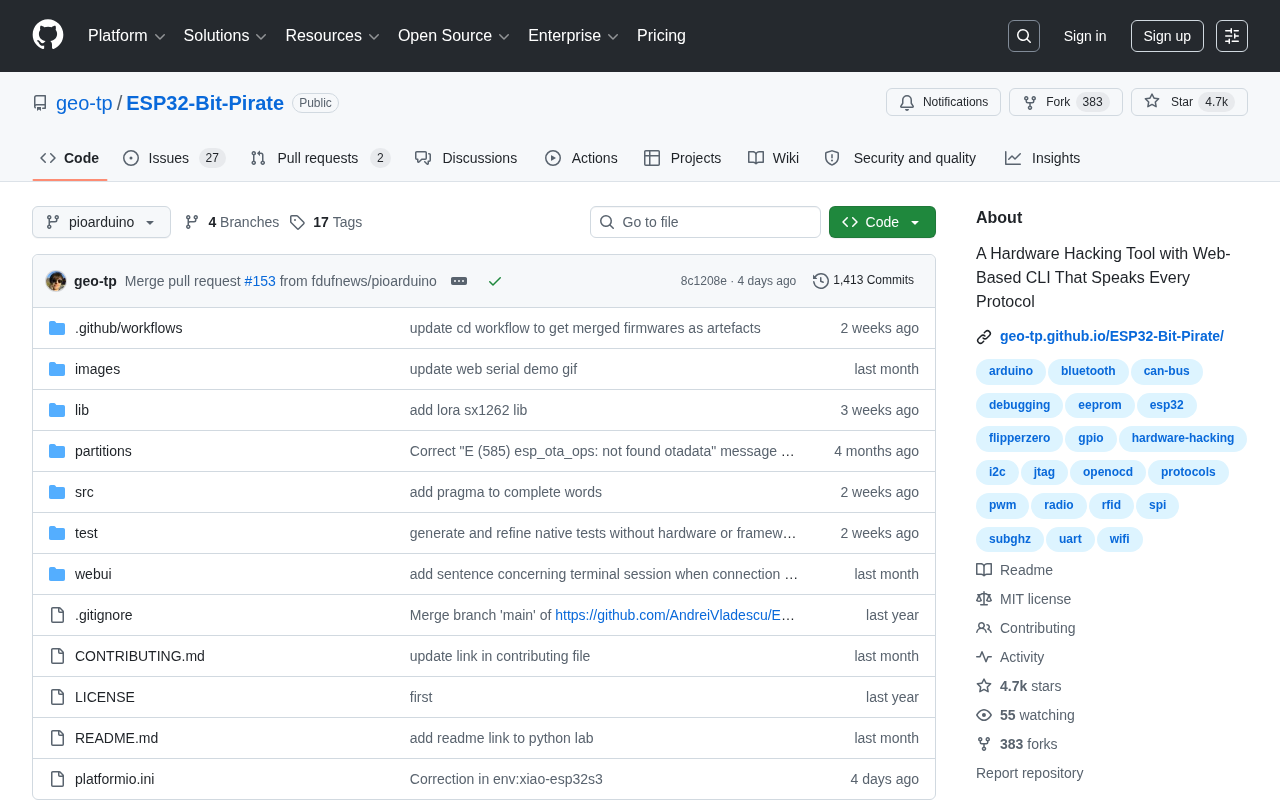Click the Go to file search field
Screen dimensions: 1280x800
[705, 222]
